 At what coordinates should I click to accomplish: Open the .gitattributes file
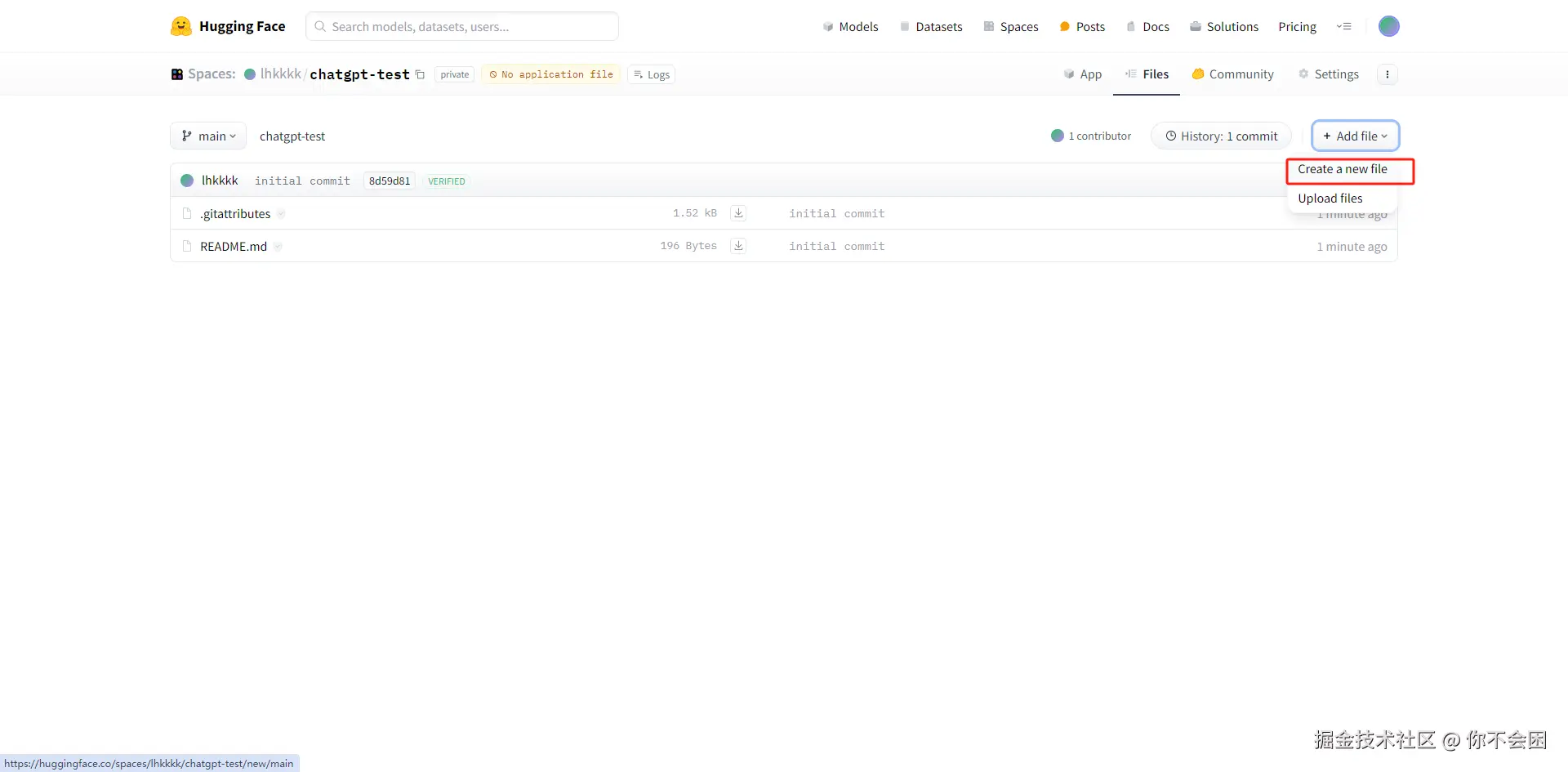[235, 213]
